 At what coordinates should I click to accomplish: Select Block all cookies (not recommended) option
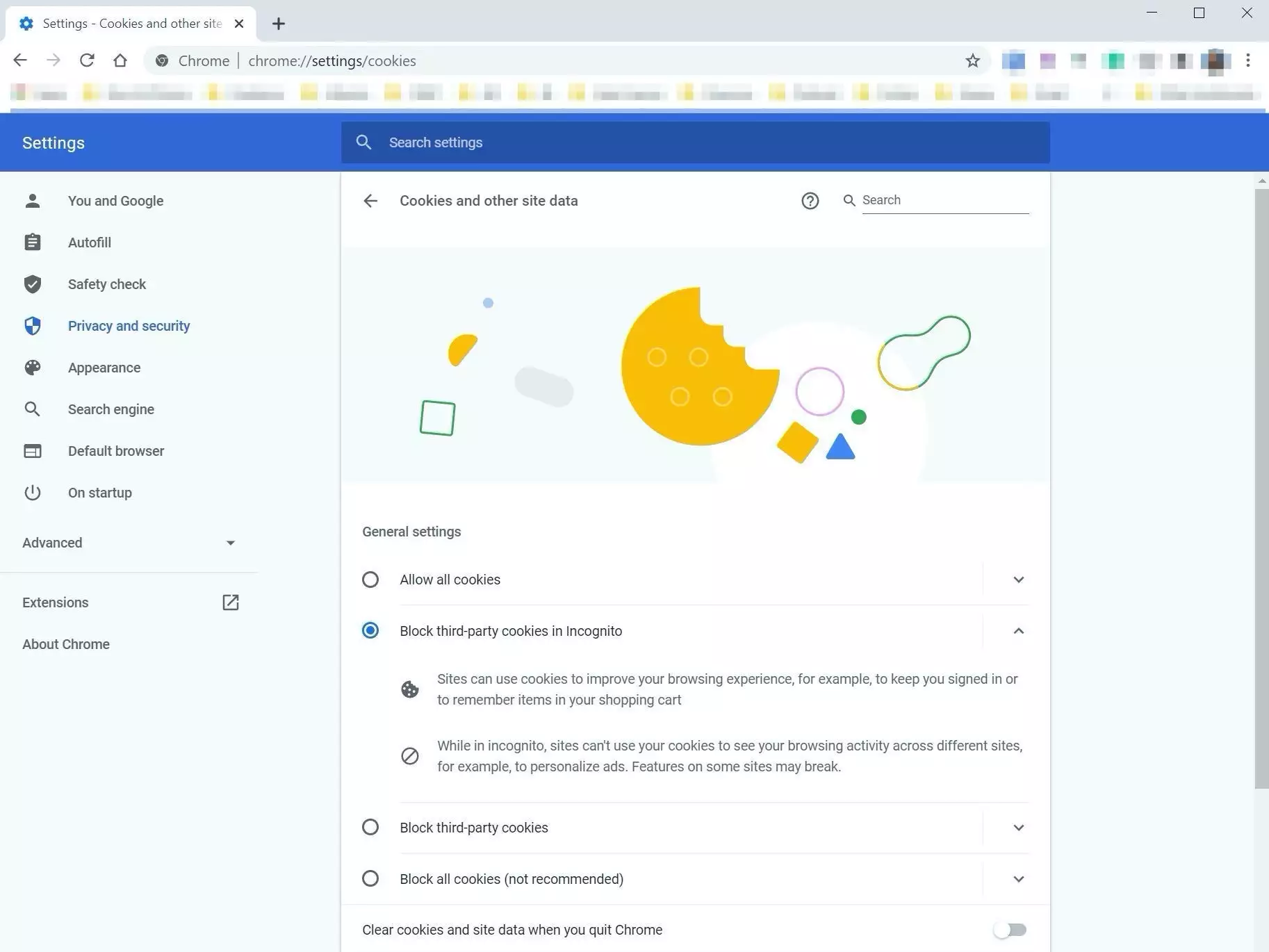pyautogui.click(x=370, y=878)
